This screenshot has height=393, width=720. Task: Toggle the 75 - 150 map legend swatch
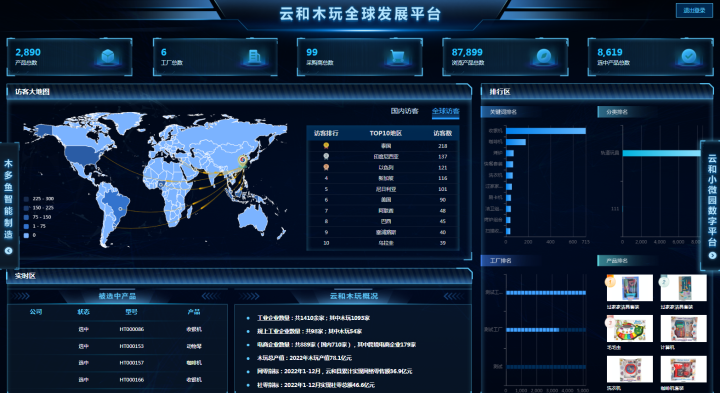click(26, 217)
